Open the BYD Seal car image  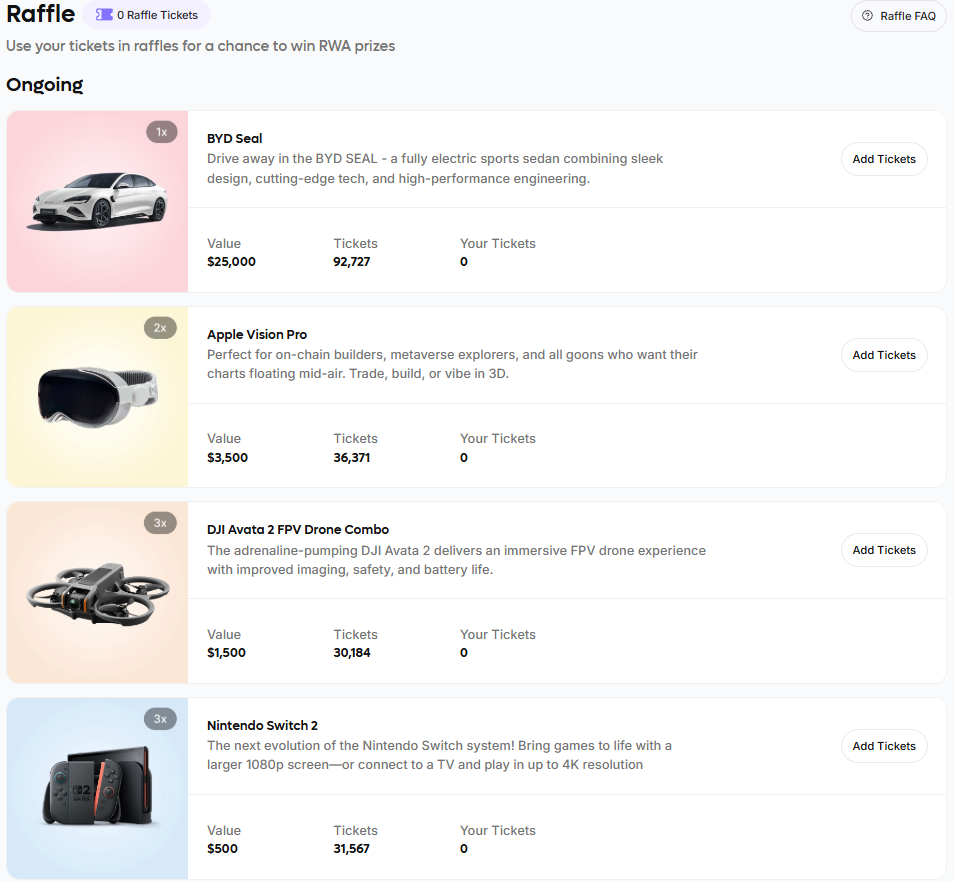click(x=97, y=202)
